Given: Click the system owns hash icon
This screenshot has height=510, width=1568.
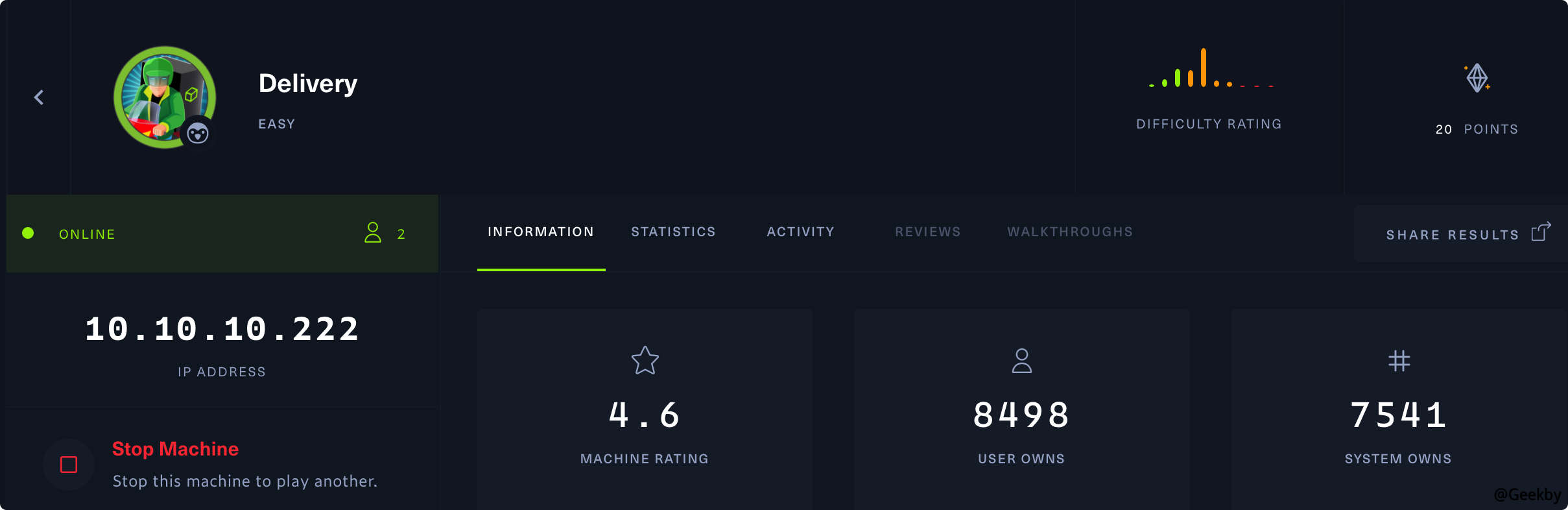Looking at the screenshot, I should 1399,361.
